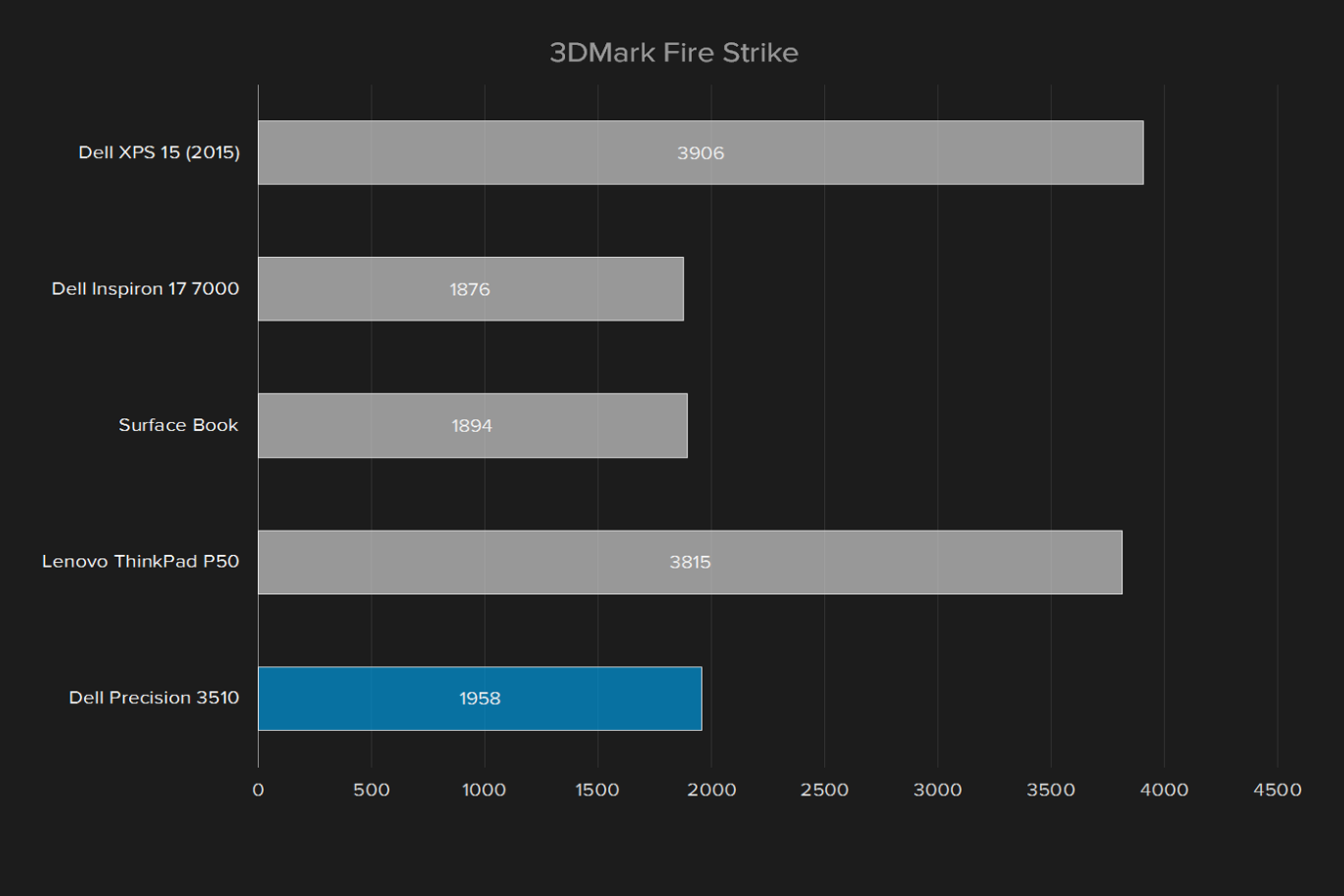
Task: Select the Dell Precision 3510 label
Action: point(154,698)
